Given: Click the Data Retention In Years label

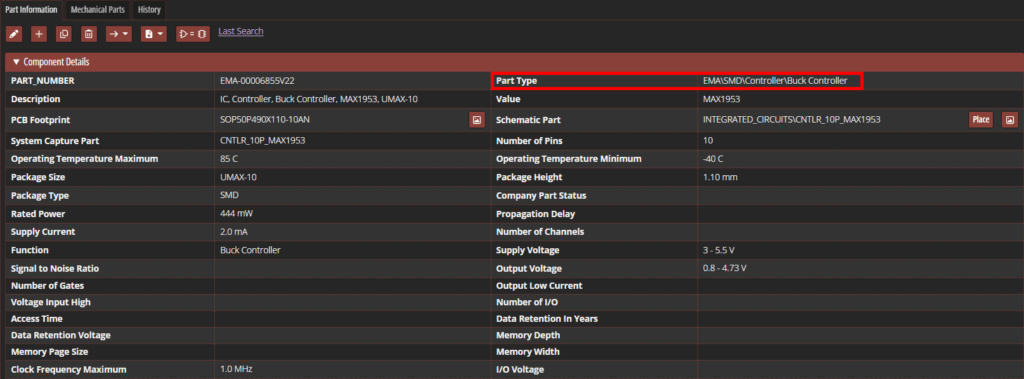Looking at the screenshot, I should click(547, 319).
